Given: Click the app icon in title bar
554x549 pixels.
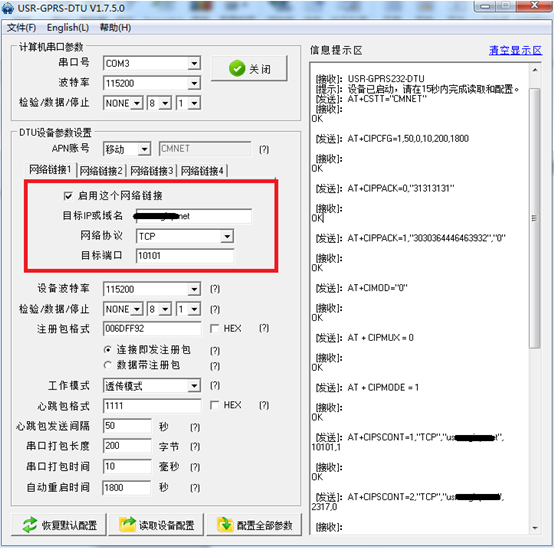Looking at the screenshot, I should [8, 8].
